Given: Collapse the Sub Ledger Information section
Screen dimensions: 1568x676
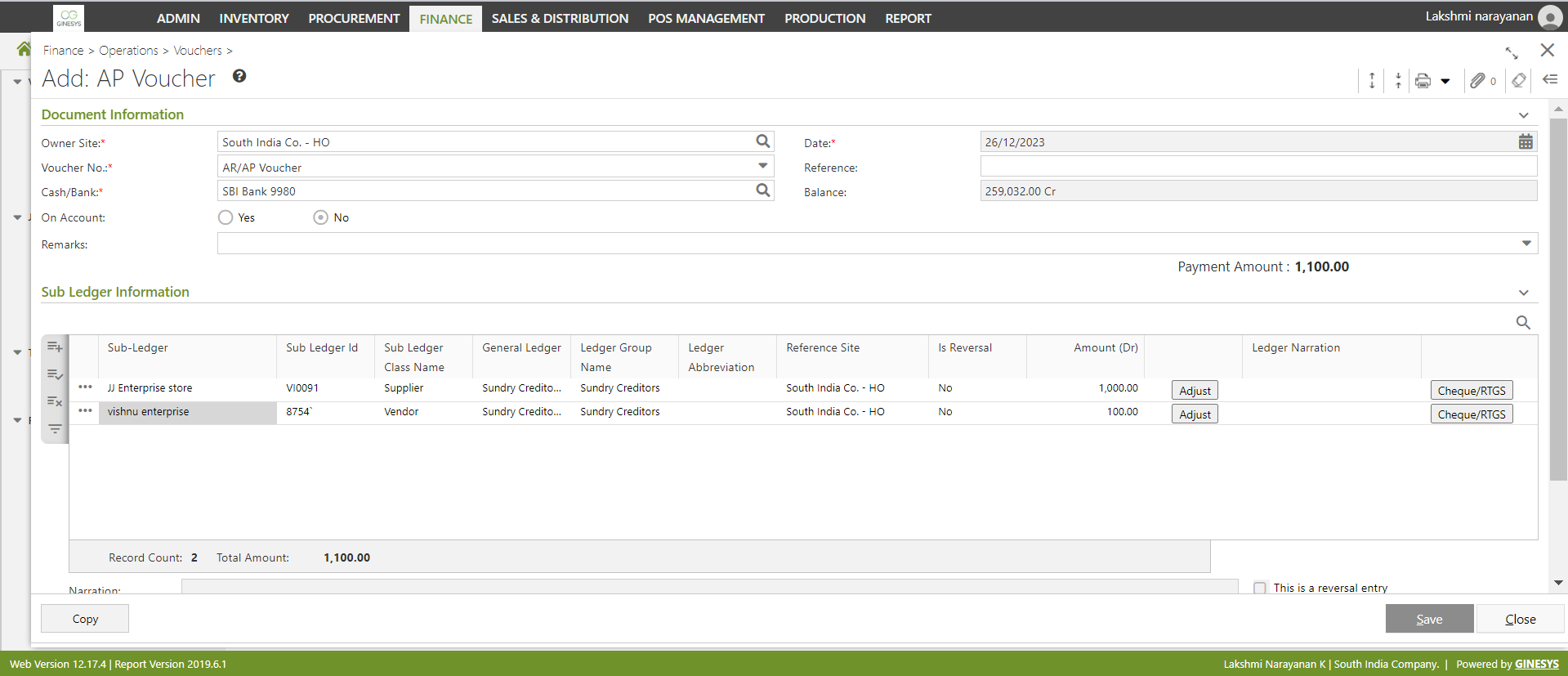Looking at the screenshot, I should 1524,293.
